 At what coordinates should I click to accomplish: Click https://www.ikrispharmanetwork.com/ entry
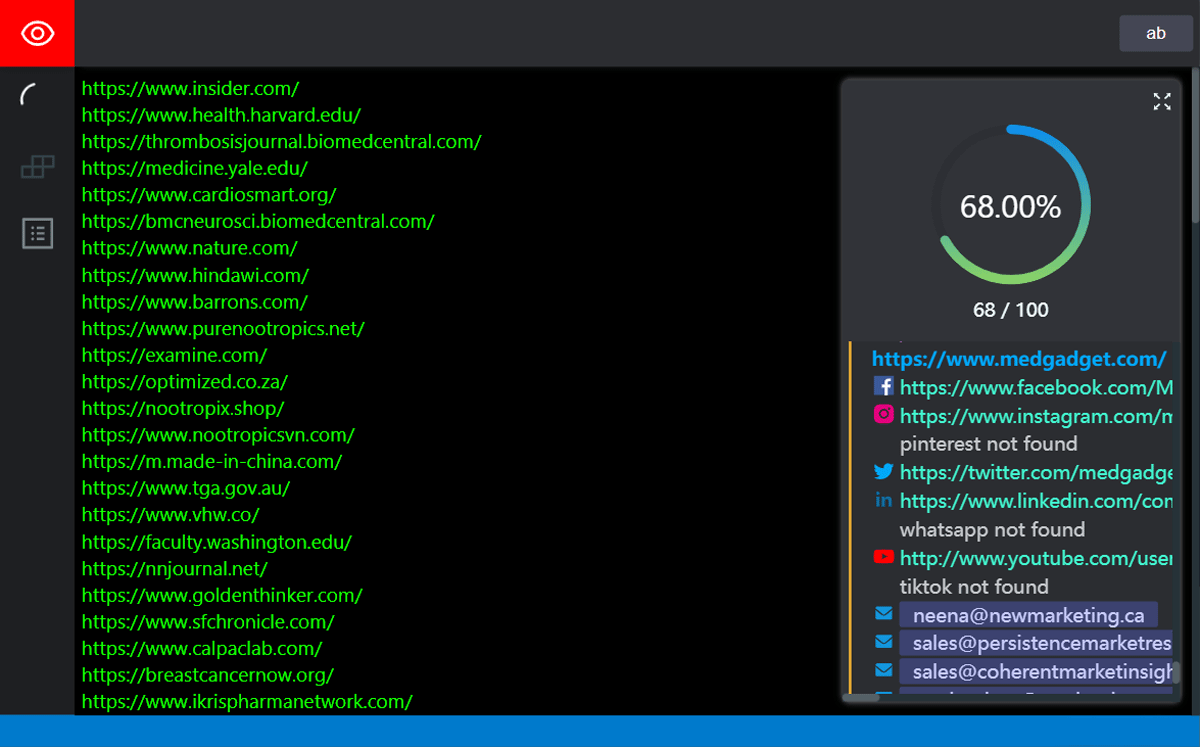coord(247,701)
